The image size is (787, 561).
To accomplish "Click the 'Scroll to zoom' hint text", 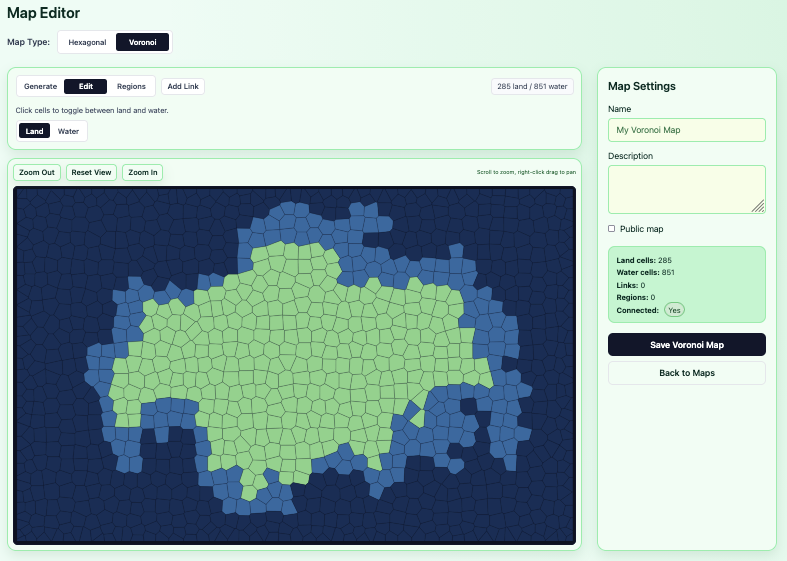I will 526,172.
